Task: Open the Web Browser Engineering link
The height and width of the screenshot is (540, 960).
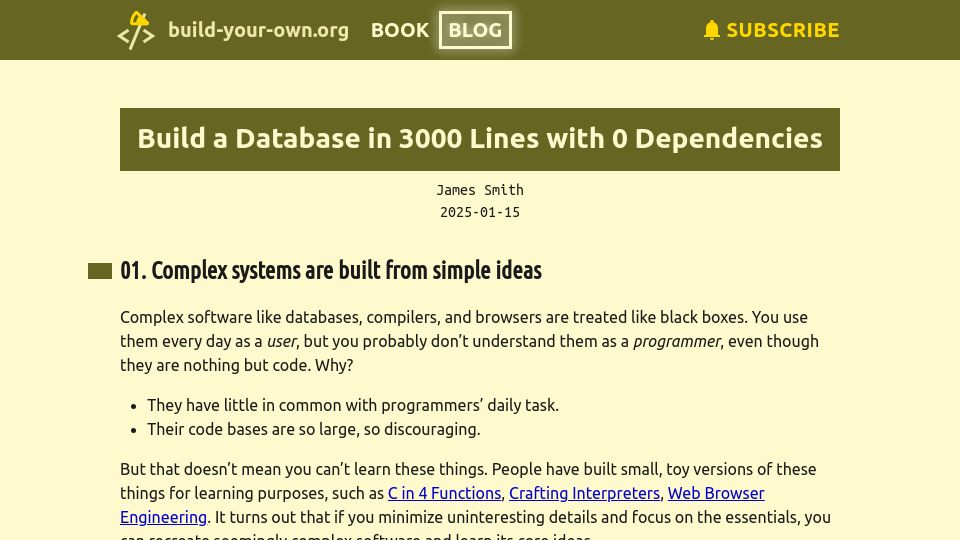Action: 716,493
